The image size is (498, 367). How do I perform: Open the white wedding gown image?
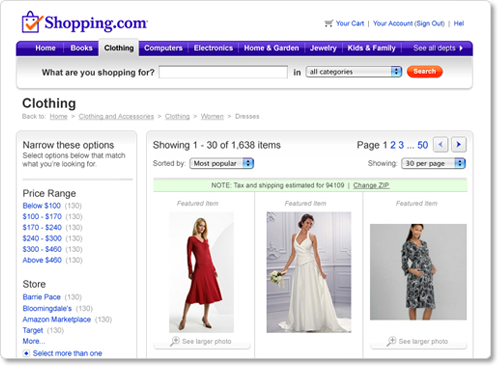click(x=309, y=272)
